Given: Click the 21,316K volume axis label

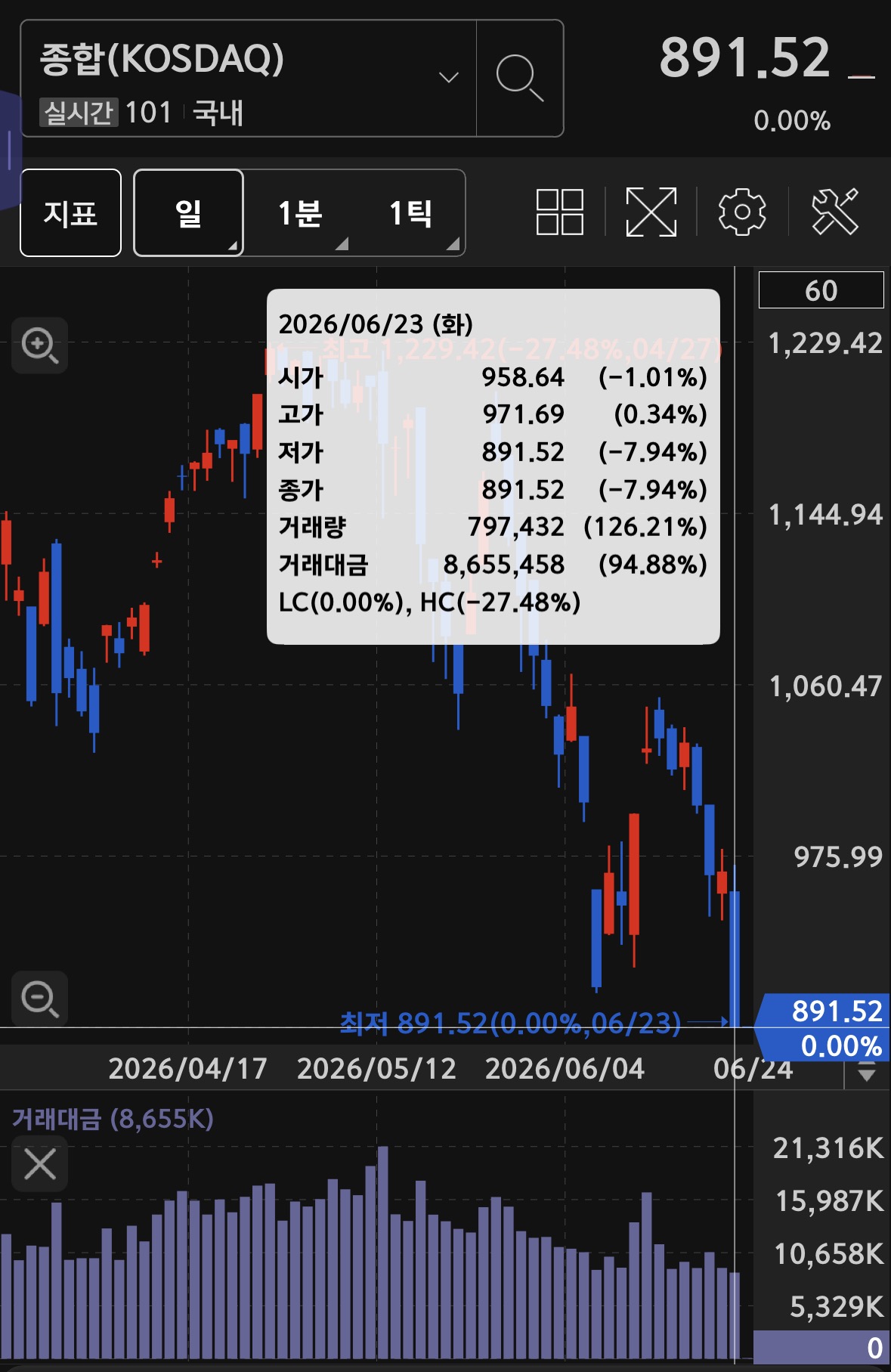Looking at the screenshot, I should point(828,1148).
